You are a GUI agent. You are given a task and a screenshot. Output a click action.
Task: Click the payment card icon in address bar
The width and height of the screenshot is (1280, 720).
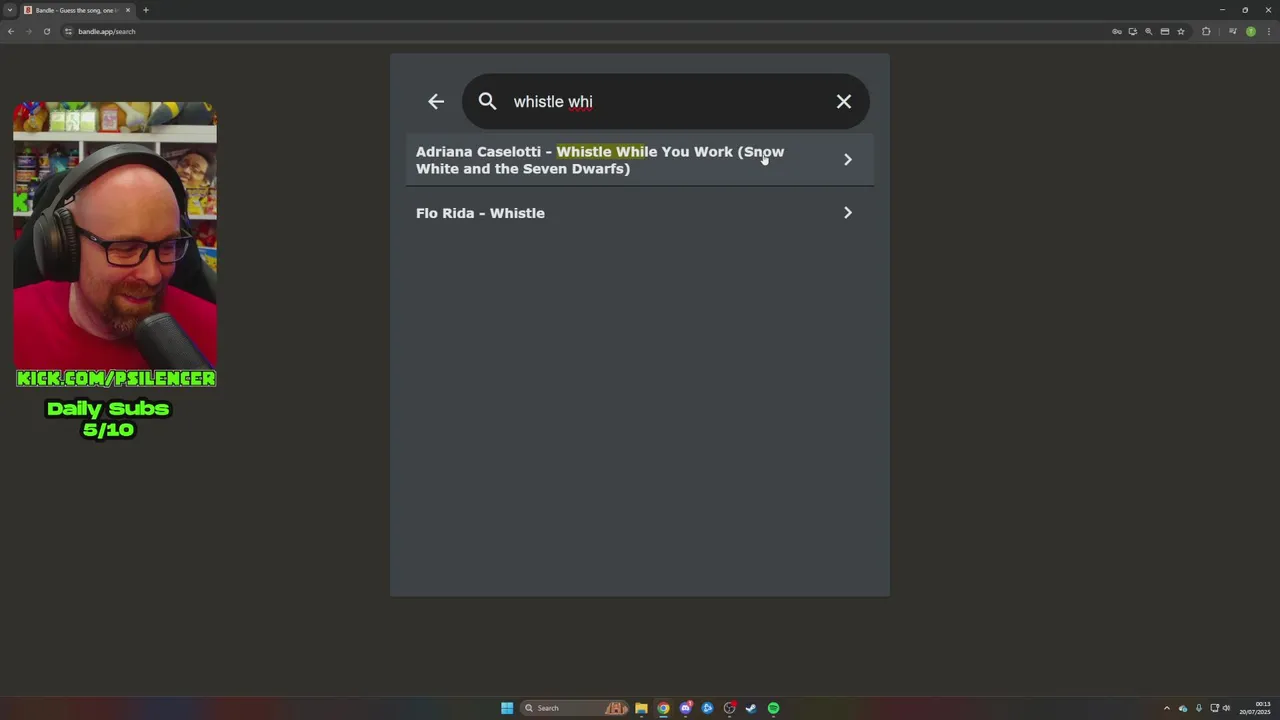pyautogui.click(x=1165, y=31)
